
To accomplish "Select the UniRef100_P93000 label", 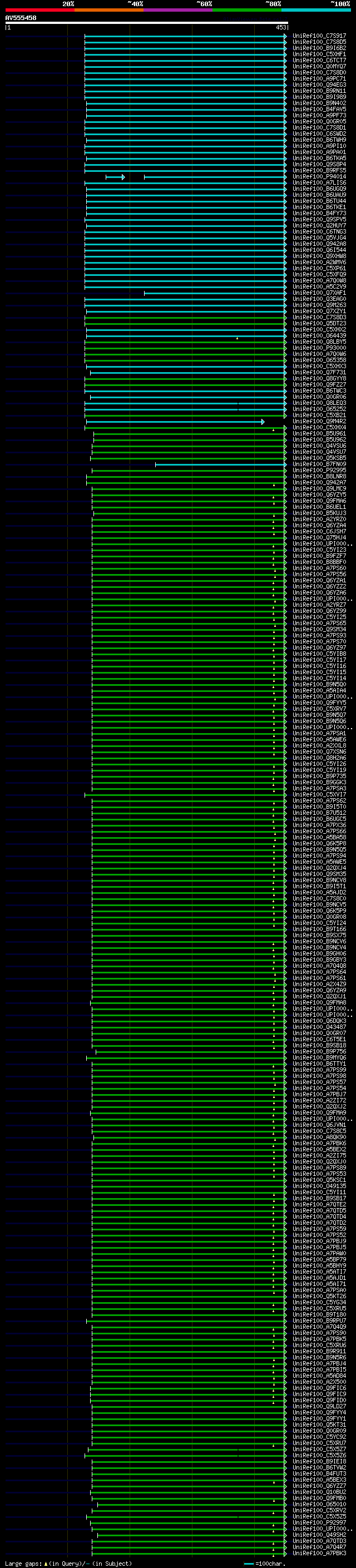I will point(319,348).
